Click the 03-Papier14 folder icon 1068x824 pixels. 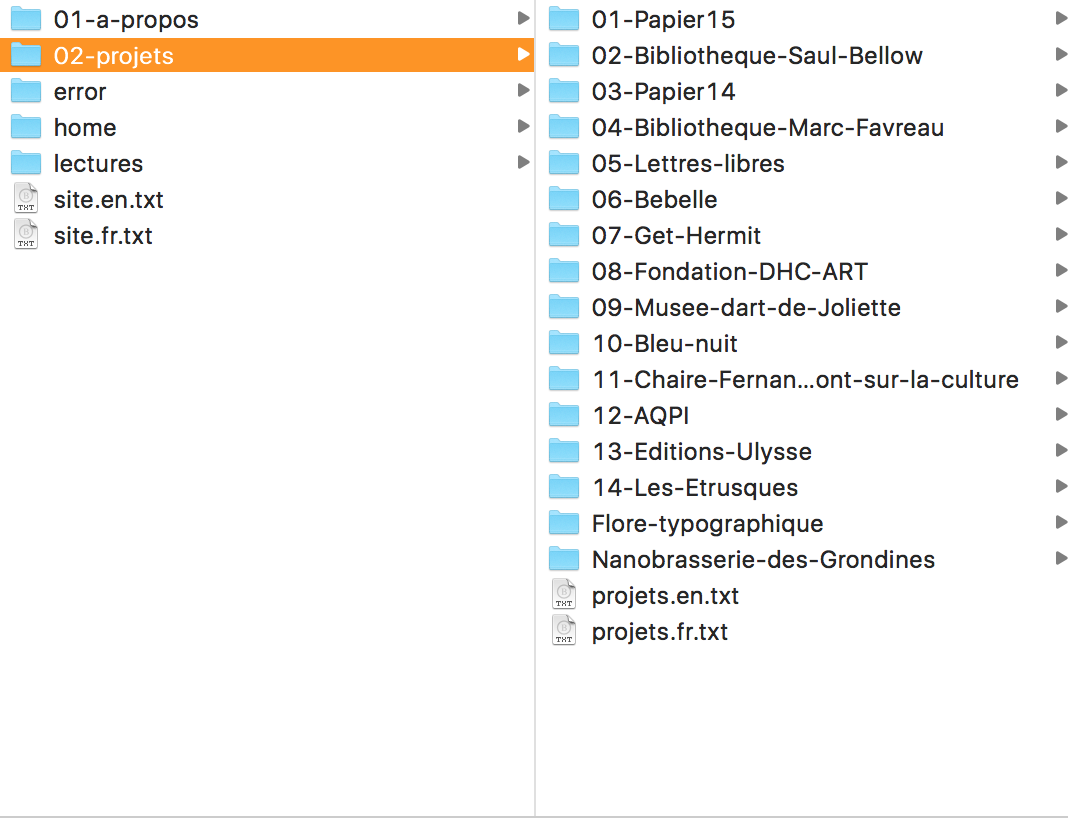(x=564, y=91)
